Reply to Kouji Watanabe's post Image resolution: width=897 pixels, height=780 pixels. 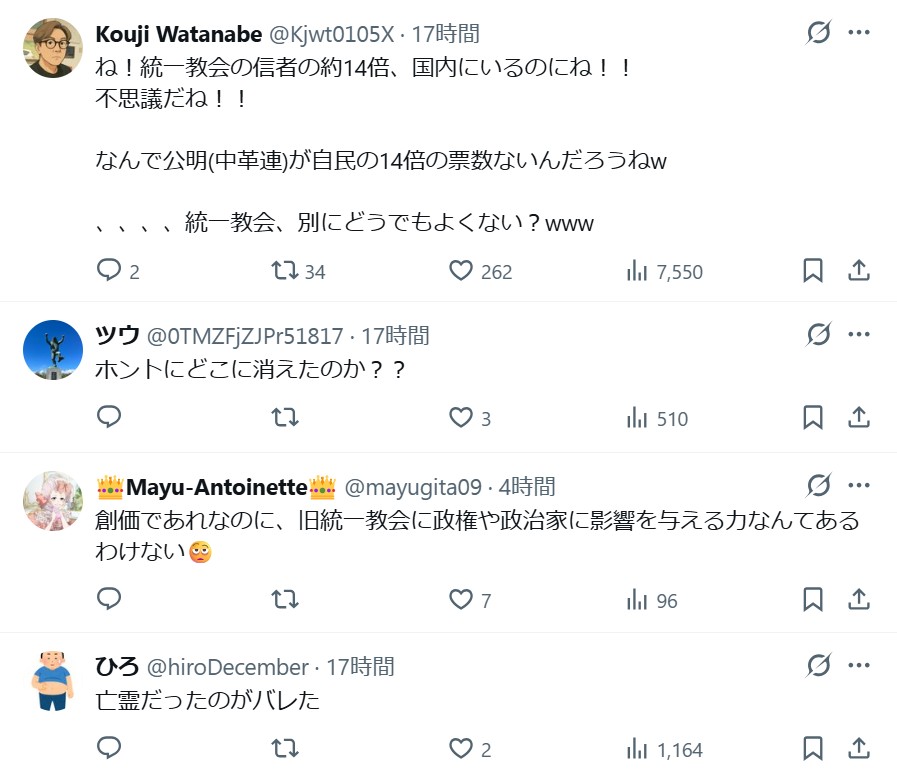click(x=109, y=270)
